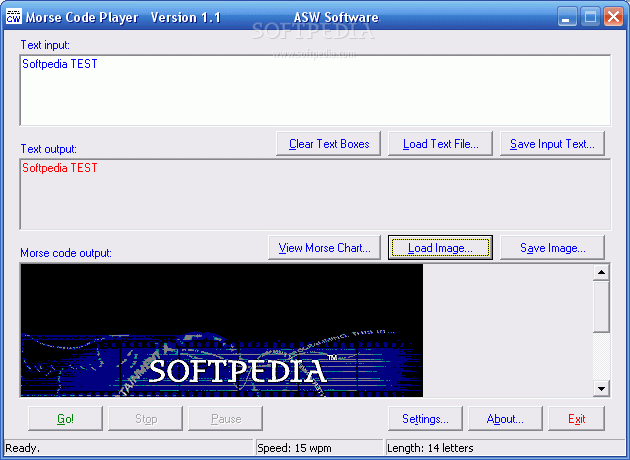Click the disabled Pause button
The width and height of the screenshot is (630, 460).
tap(225, 419)
